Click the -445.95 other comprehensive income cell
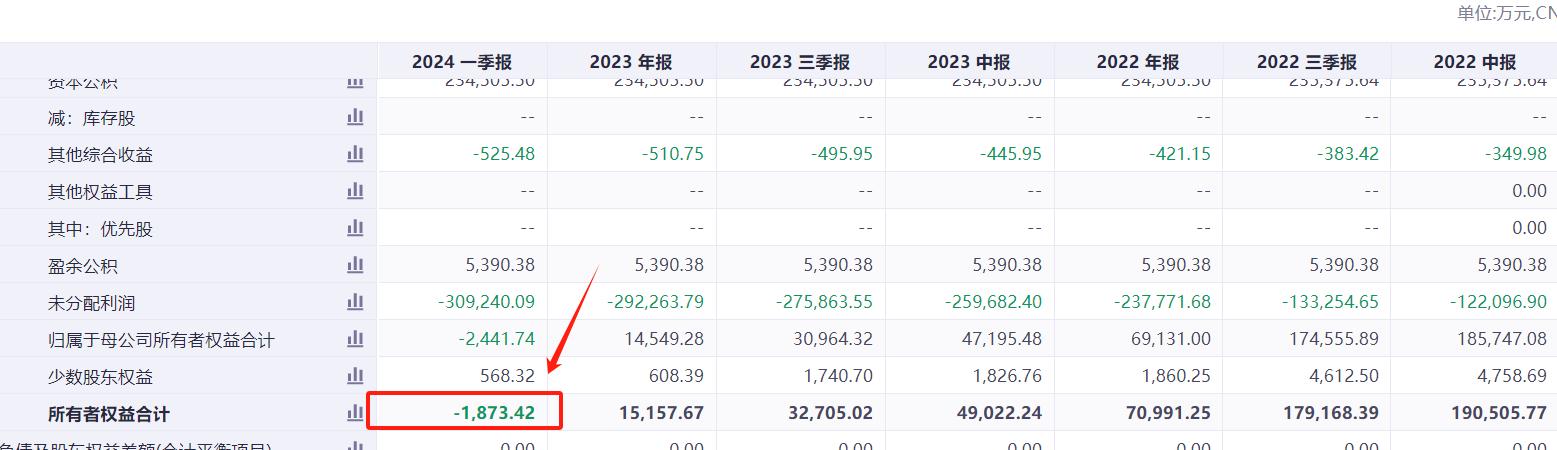This screenshot has height=450, width=1557. pos(1010,155)
